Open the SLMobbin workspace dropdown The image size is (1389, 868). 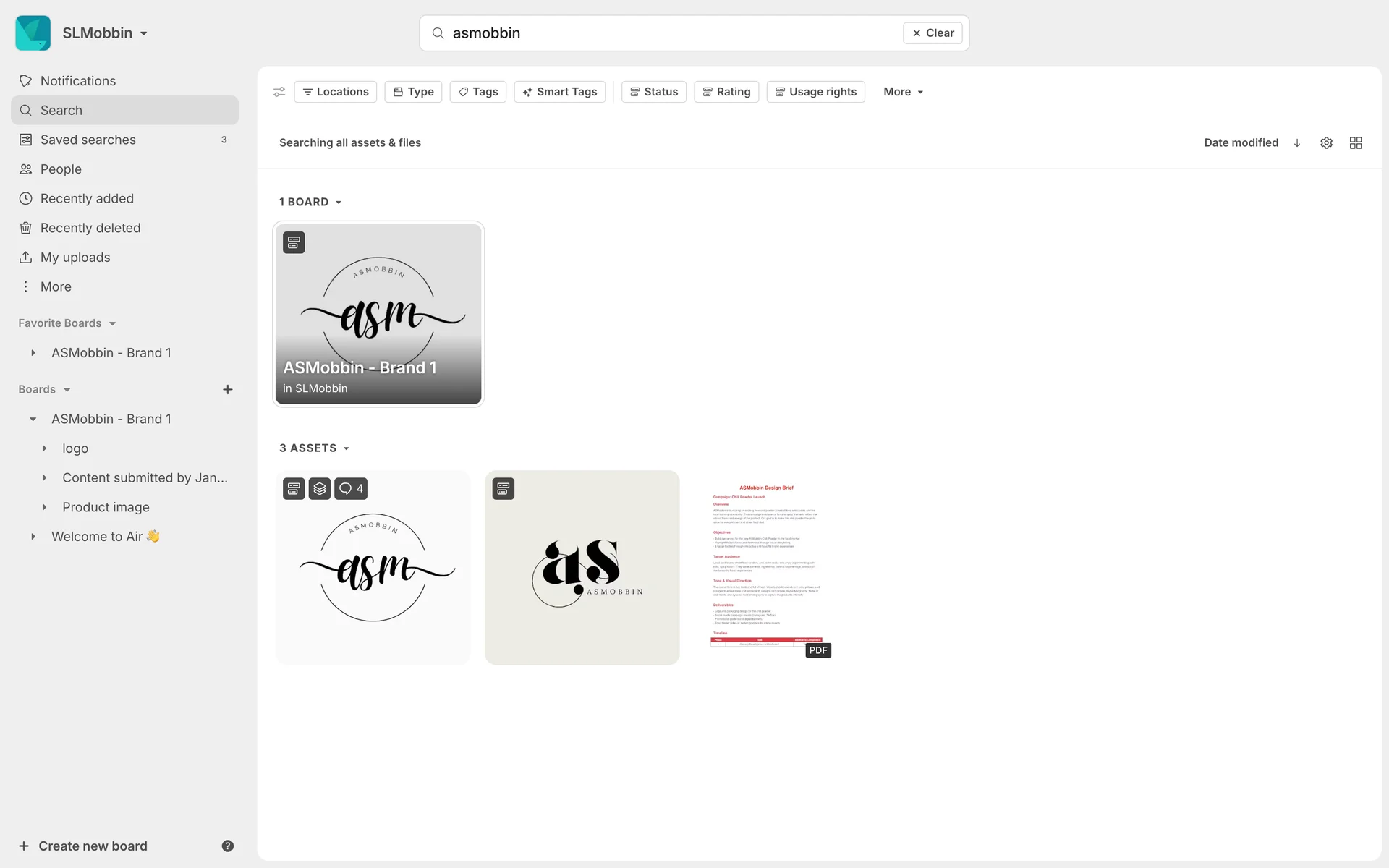(x=105, y=33)
